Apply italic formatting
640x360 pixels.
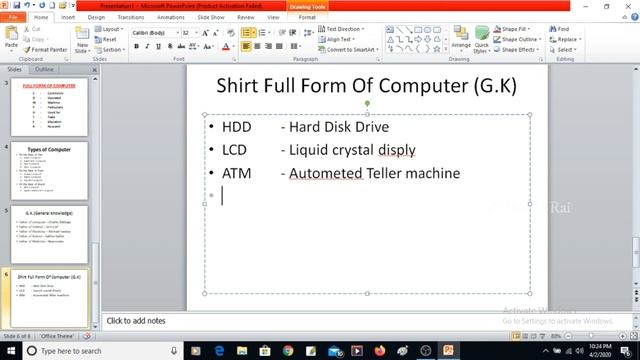coord(147,47)
